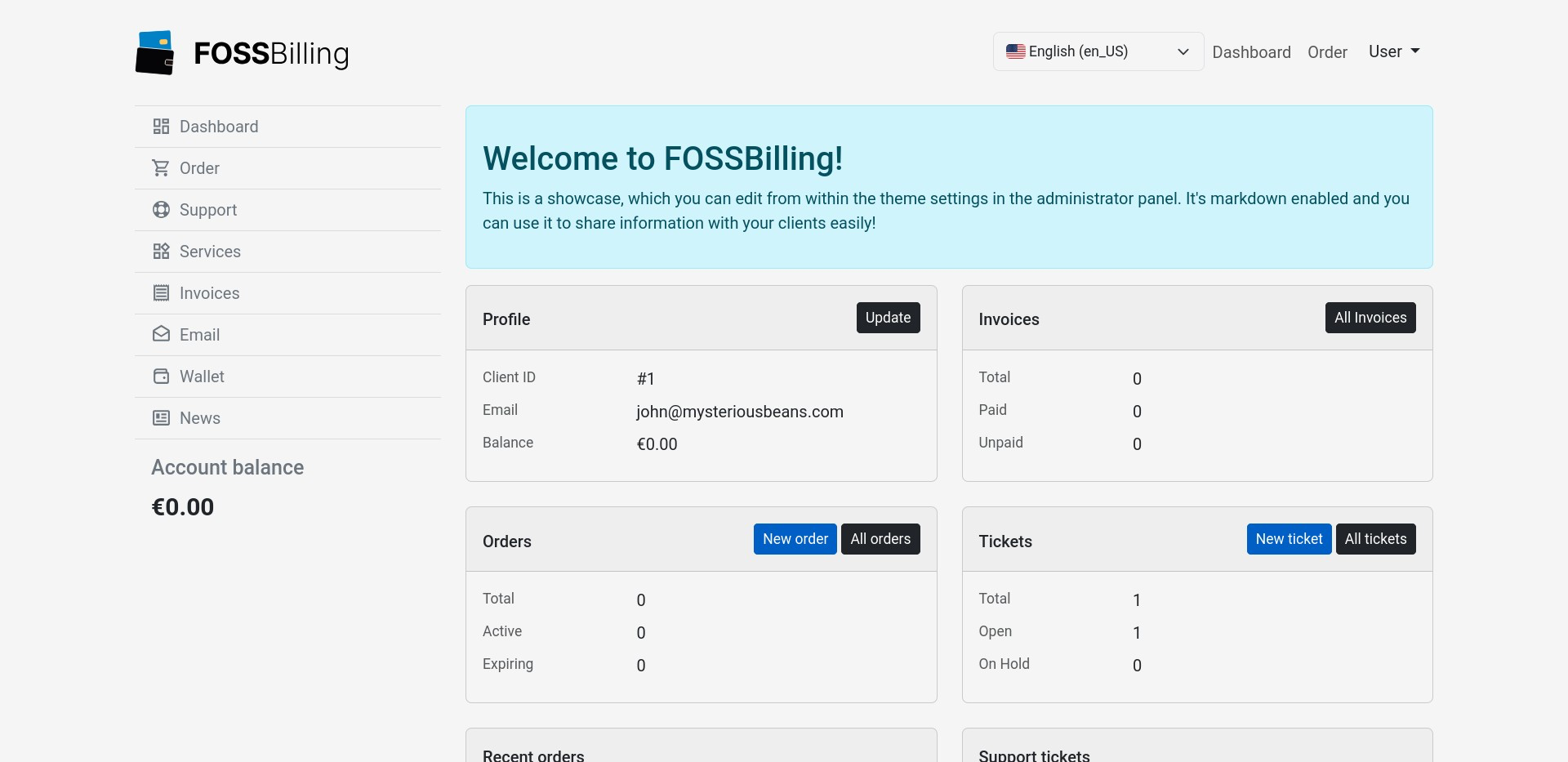
Task: Click the On Hold label in Tickets card
Action: pos(1004,664)
